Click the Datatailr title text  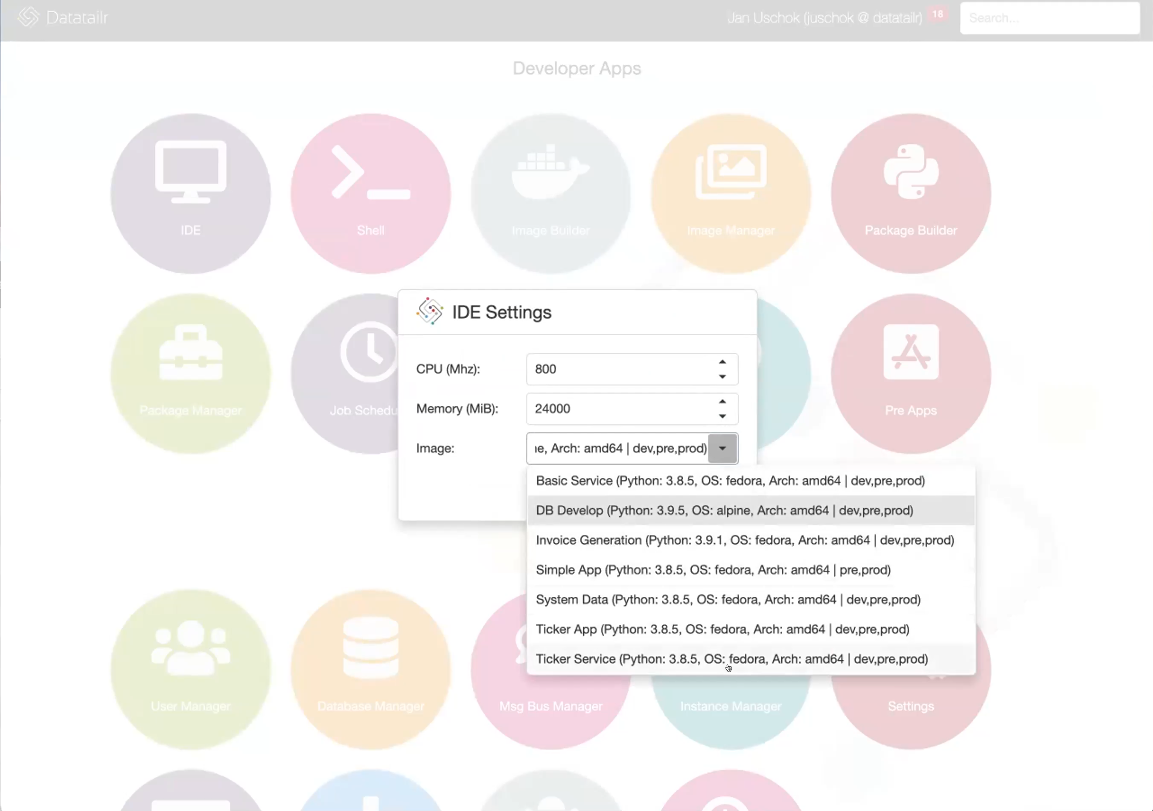77,17
